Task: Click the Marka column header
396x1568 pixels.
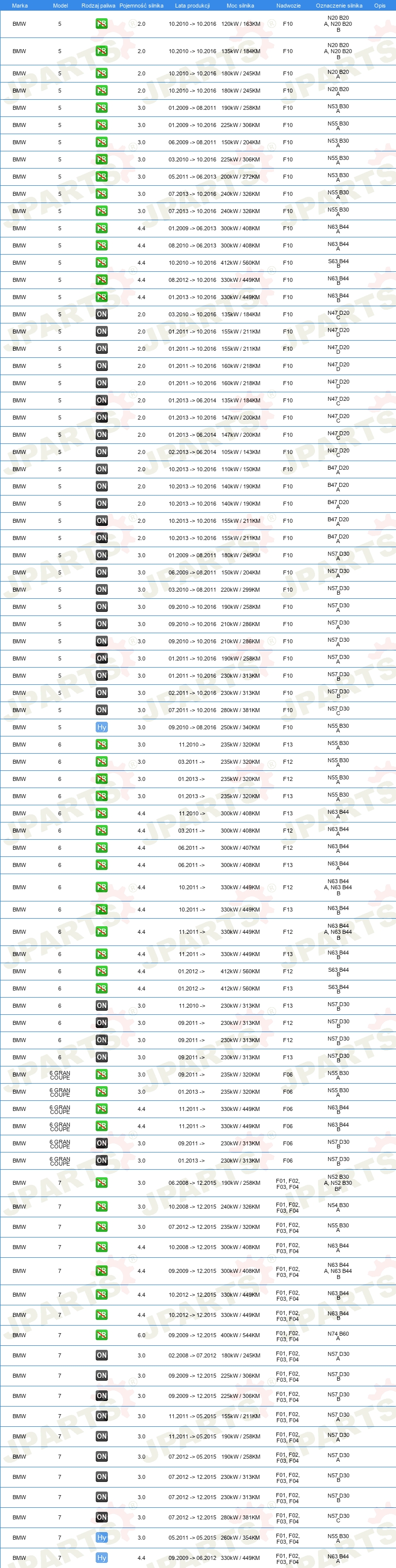Action: click(19, 6)
